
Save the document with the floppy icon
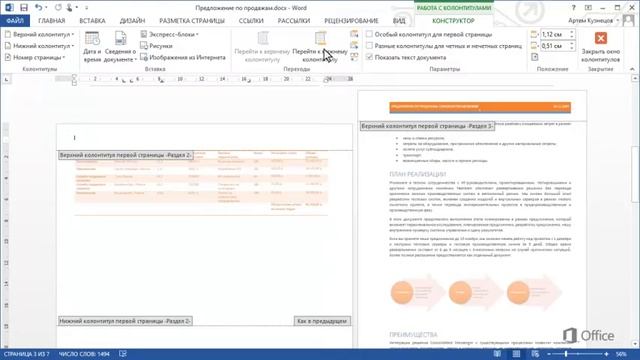[x=24, y=8]
